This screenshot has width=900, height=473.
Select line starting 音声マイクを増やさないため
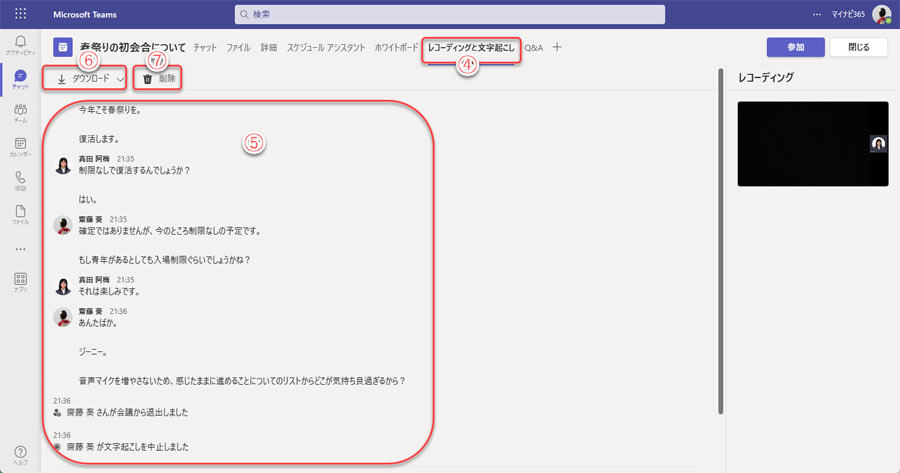point(242,381)
